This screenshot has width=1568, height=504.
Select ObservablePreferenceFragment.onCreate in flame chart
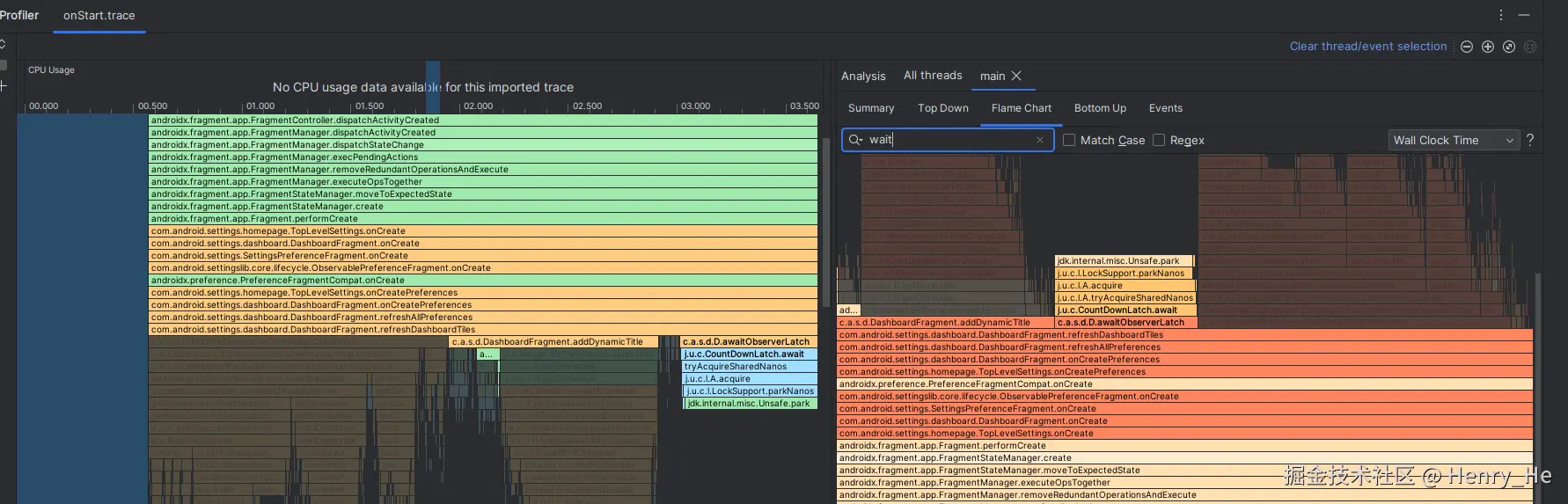coord(1184,397)
